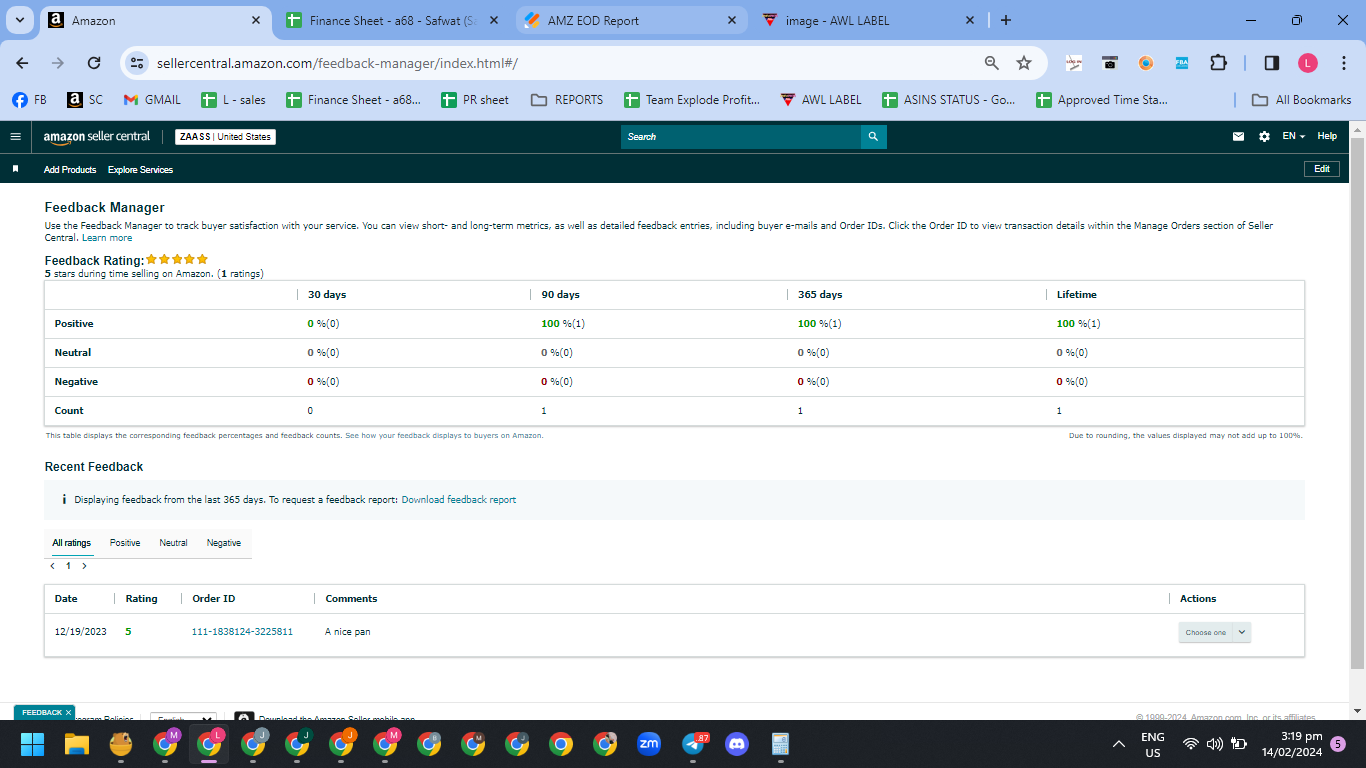Image resolution: width=1366 pixels, height=768 pixels.
Task: Select the Neutral feedback tab
Action: (173, 543)
